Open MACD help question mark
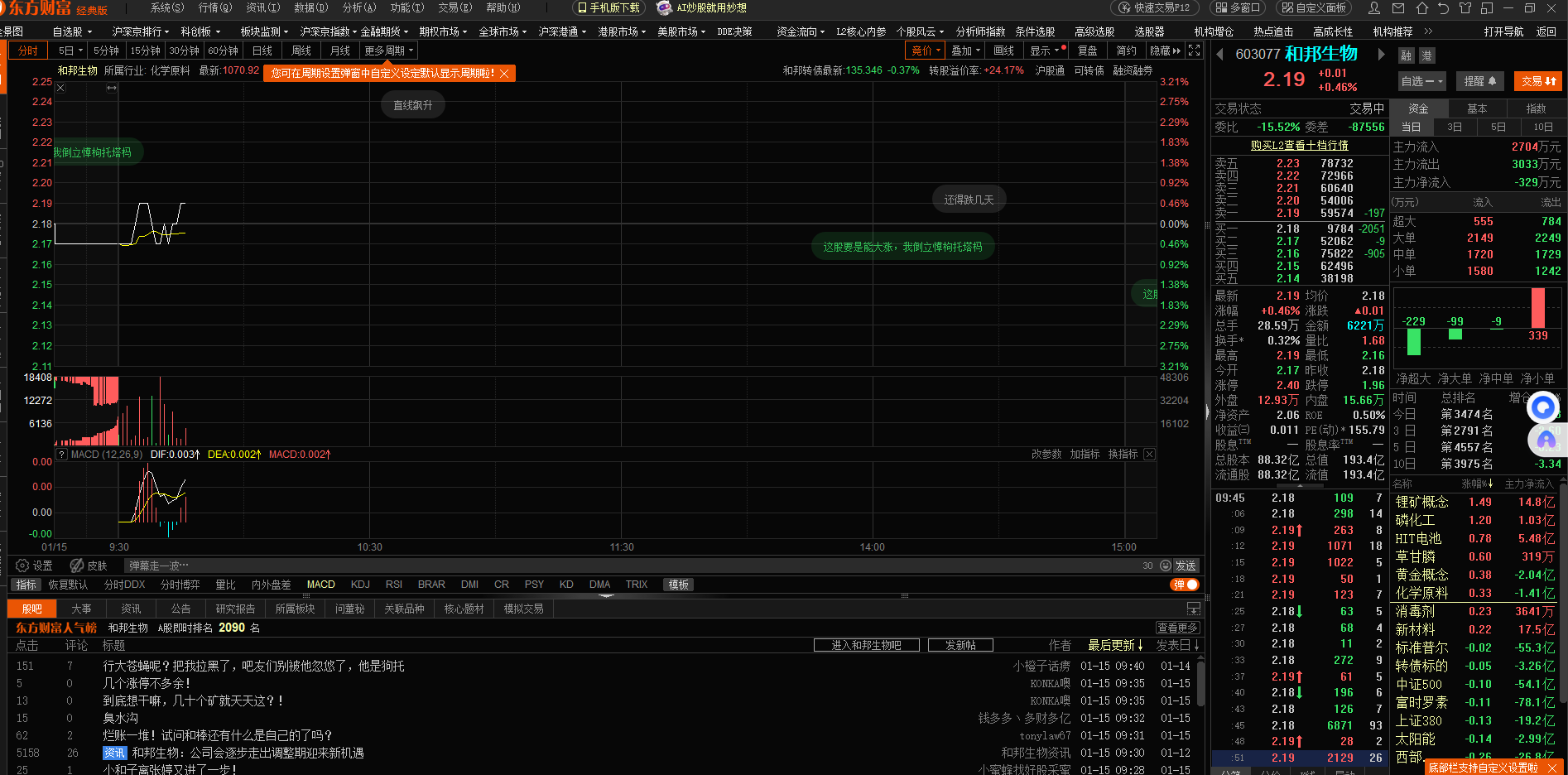The image size is (1568, 775). point(60,455)
